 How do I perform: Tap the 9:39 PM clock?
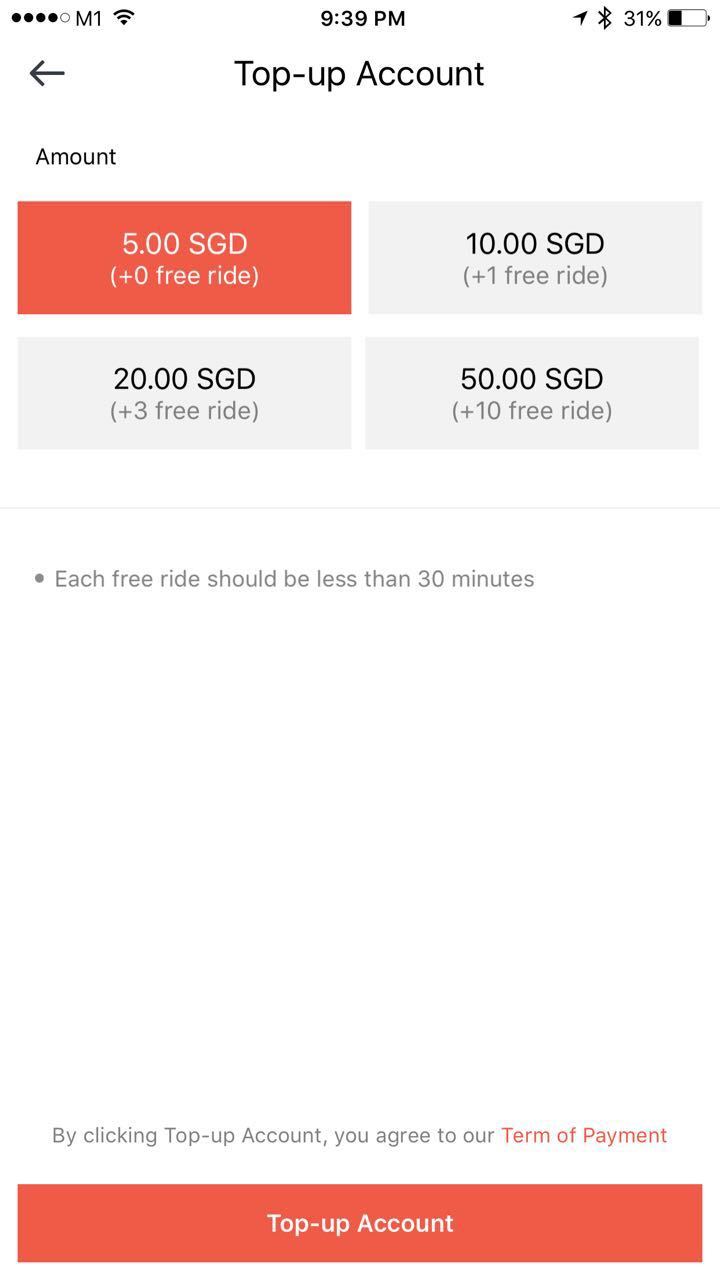[x=363, y=18]
